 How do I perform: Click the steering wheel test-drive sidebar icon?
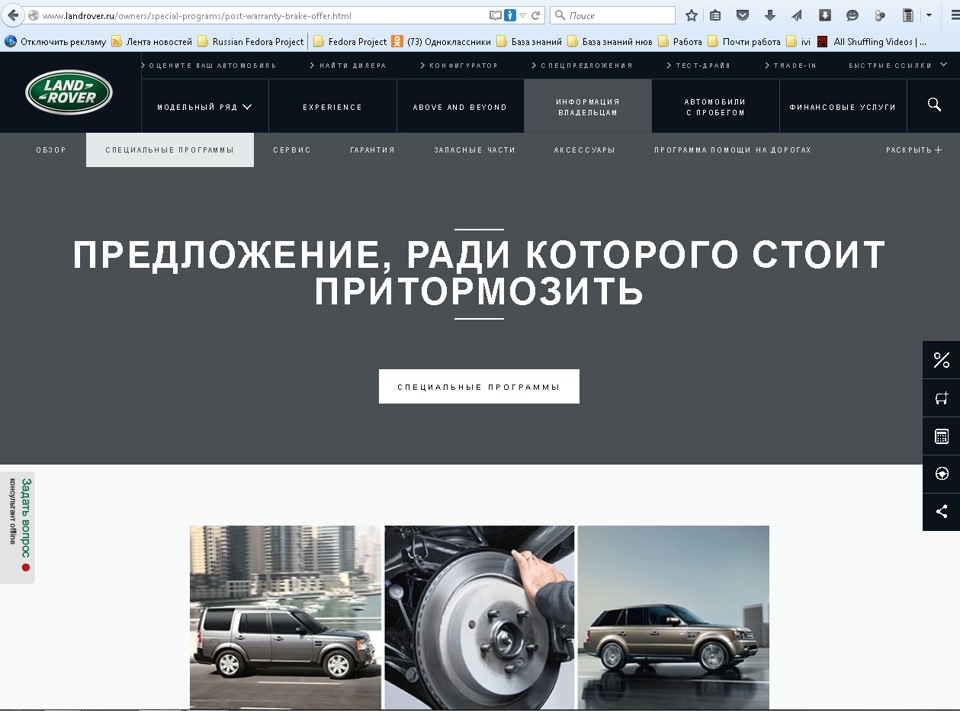click(x=940, y=473)
